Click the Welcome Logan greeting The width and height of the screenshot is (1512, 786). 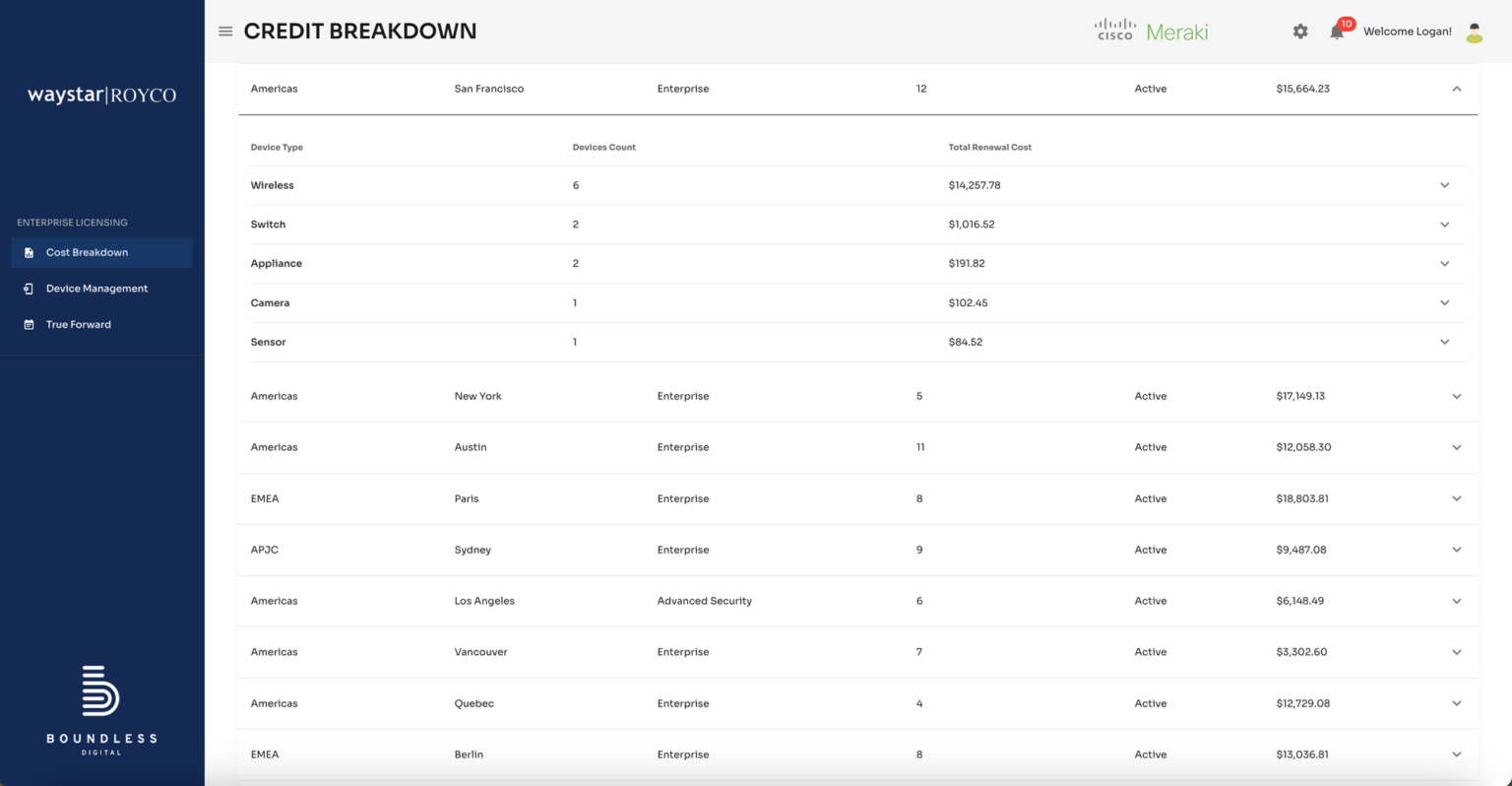1407,31
